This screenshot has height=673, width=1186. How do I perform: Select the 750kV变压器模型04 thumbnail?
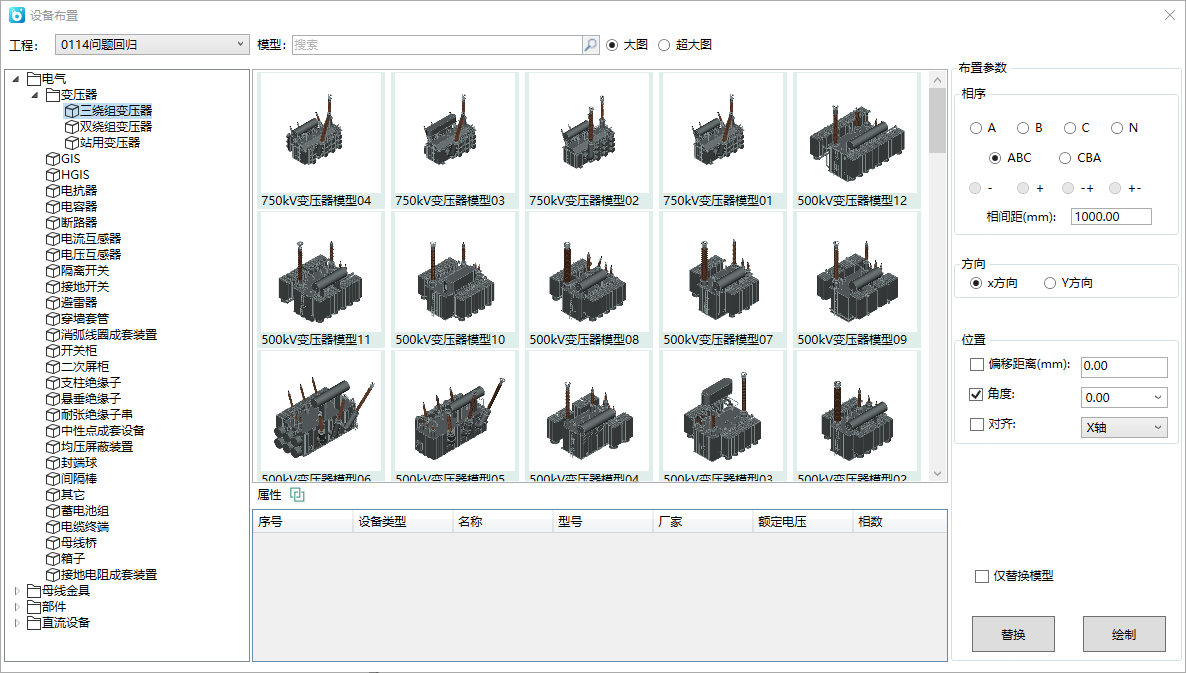point(320,141)
